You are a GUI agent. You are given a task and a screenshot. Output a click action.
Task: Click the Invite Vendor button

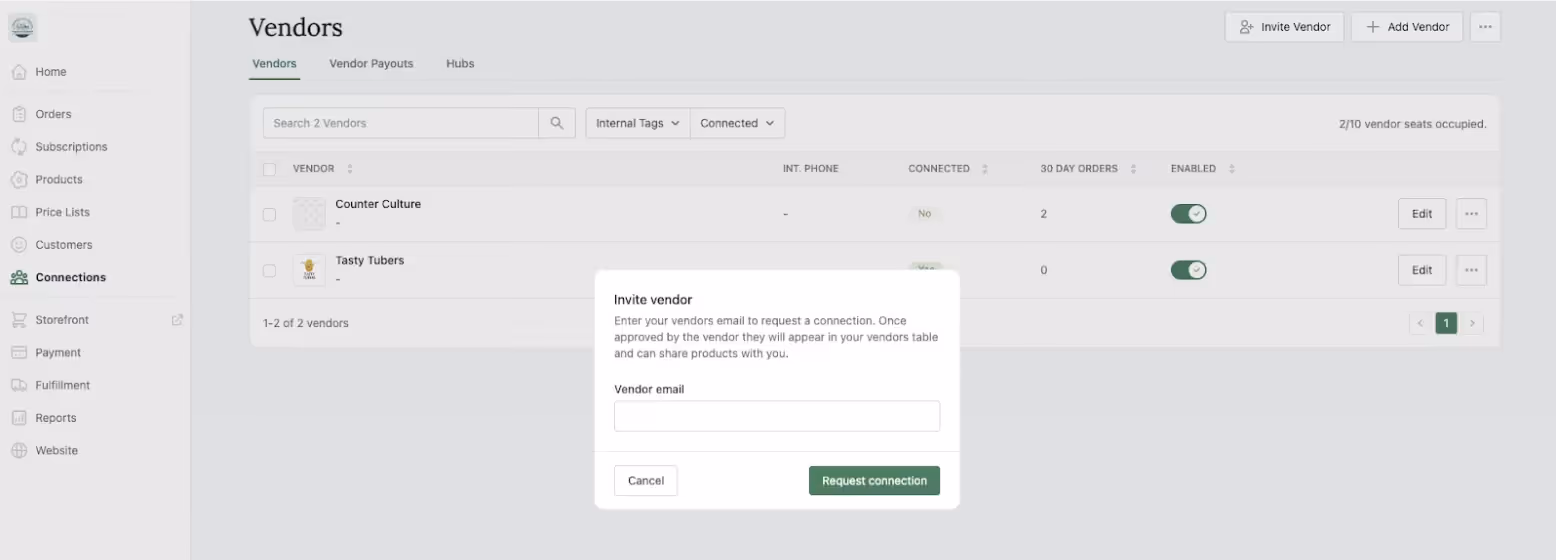coord(1285,27)
